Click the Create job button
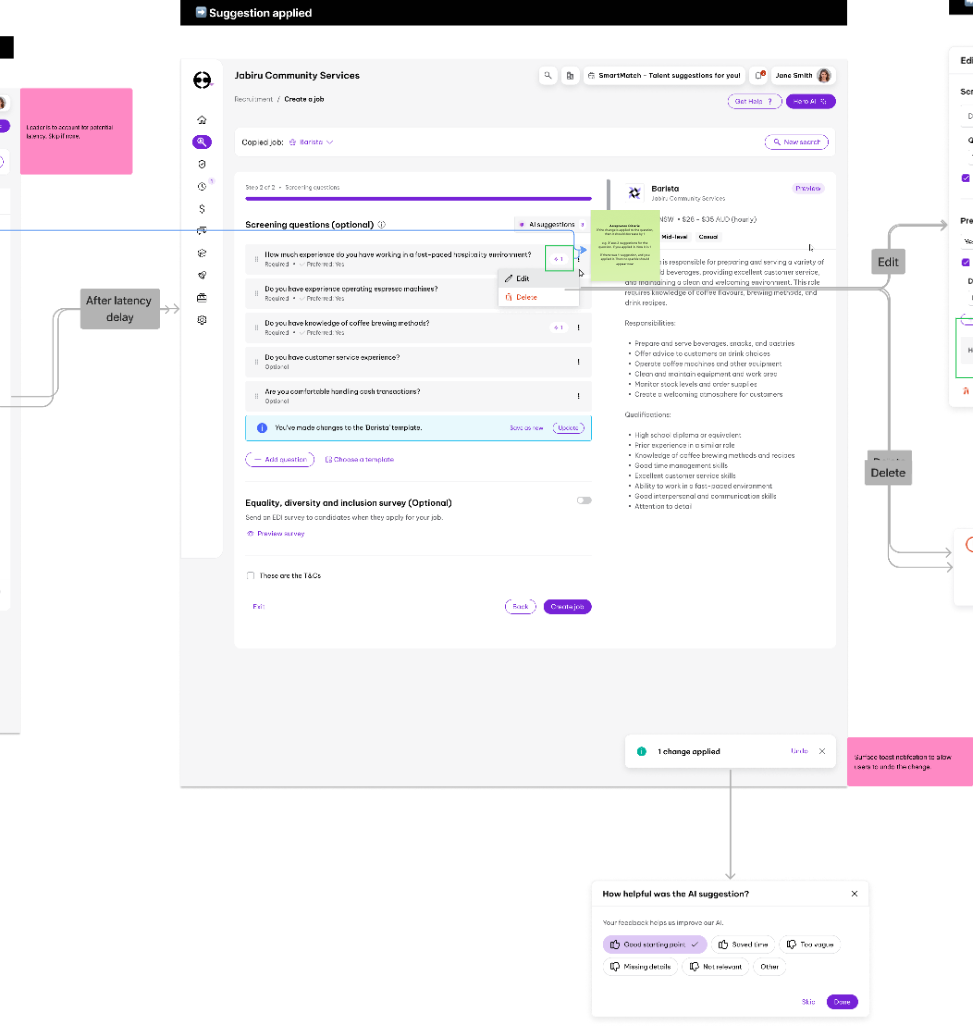This screenshot has height=1026, width=973. coord(567,607)
